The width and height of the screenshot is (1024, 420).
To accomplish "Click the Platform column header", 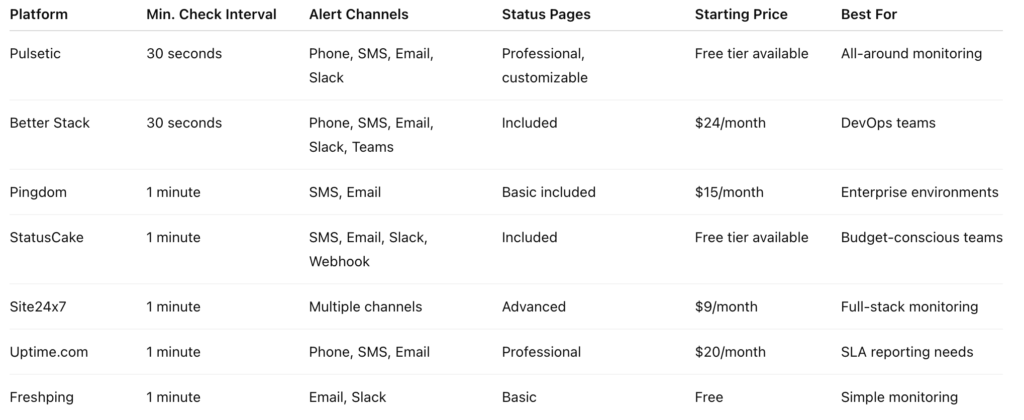I will point(39,15).
